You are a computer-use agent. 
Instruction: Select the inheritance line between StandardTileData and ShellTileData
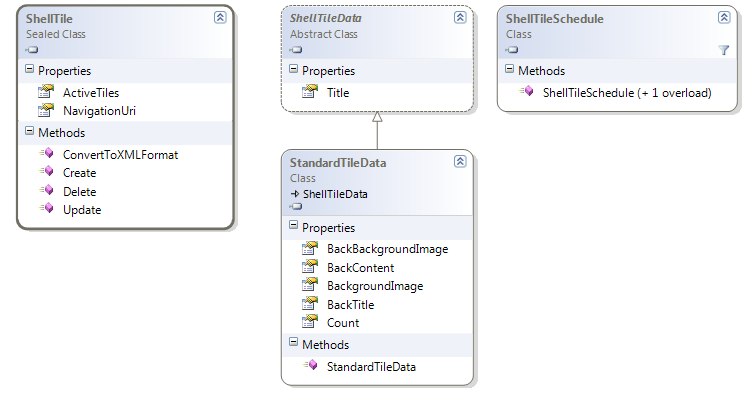378,131
